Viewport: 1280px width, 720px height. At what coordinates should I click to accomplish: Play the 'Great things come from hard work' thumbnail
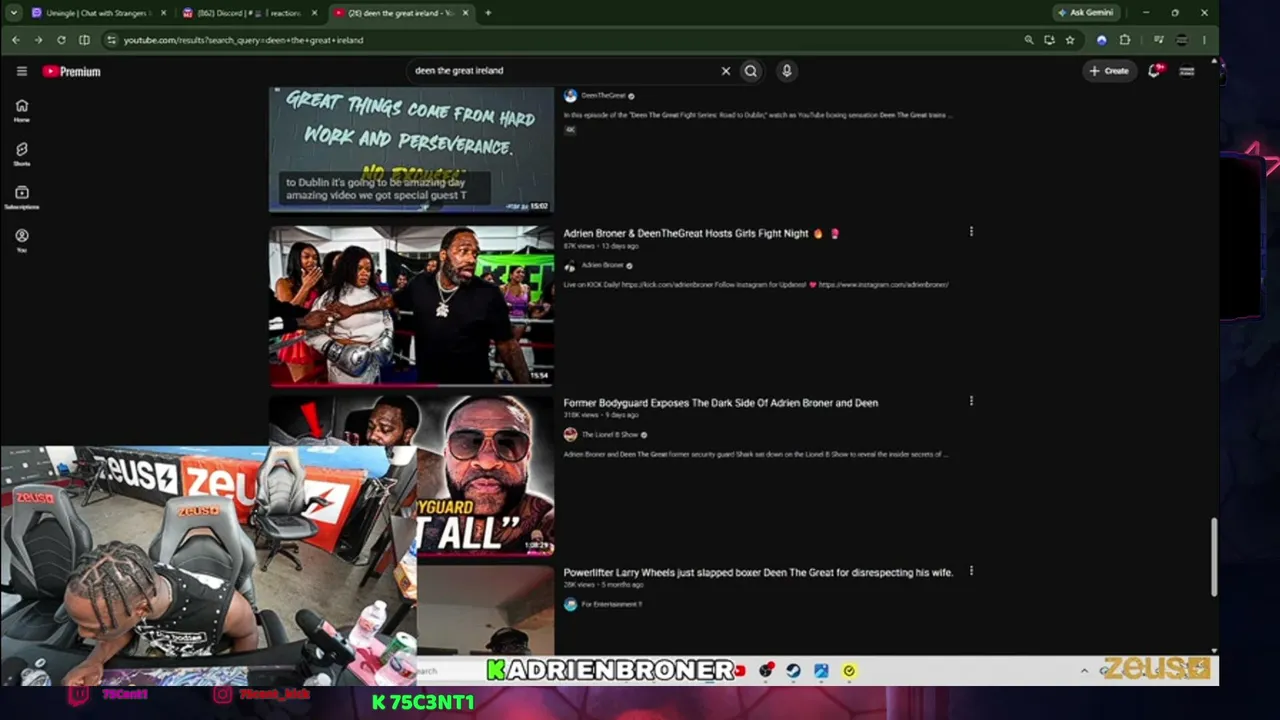tap(411, 150)
